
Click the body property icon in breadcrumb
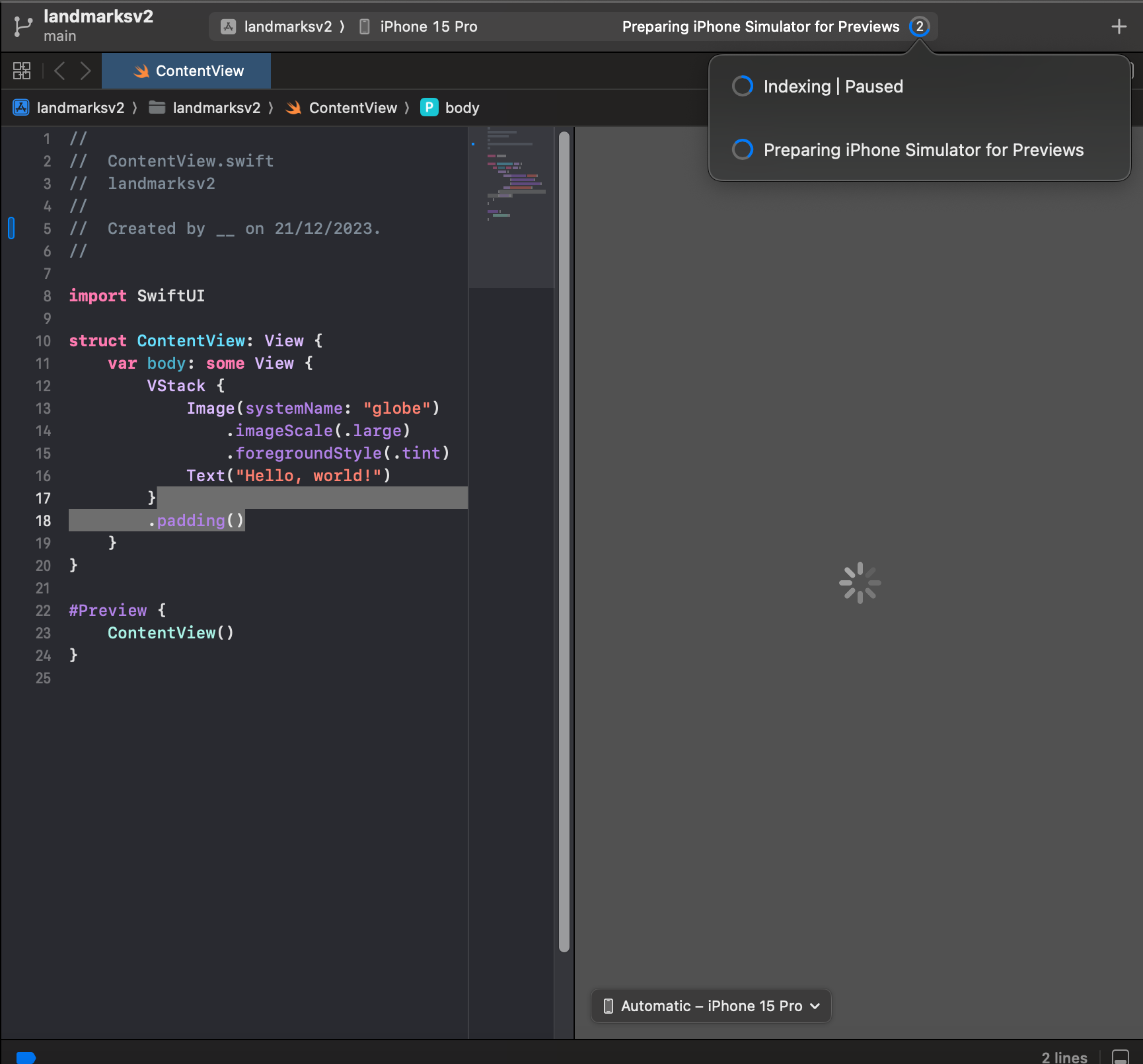pos(429,108)
